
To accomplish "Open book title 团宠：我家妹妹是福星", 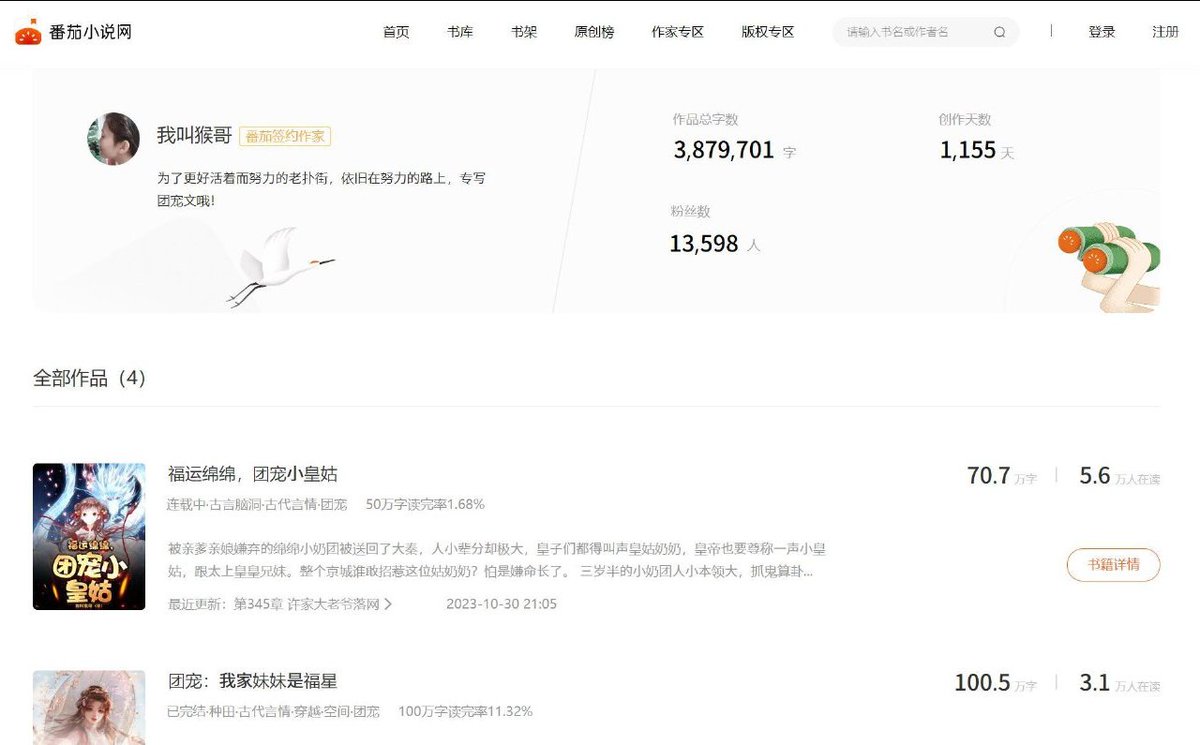I will click(253, 681).
